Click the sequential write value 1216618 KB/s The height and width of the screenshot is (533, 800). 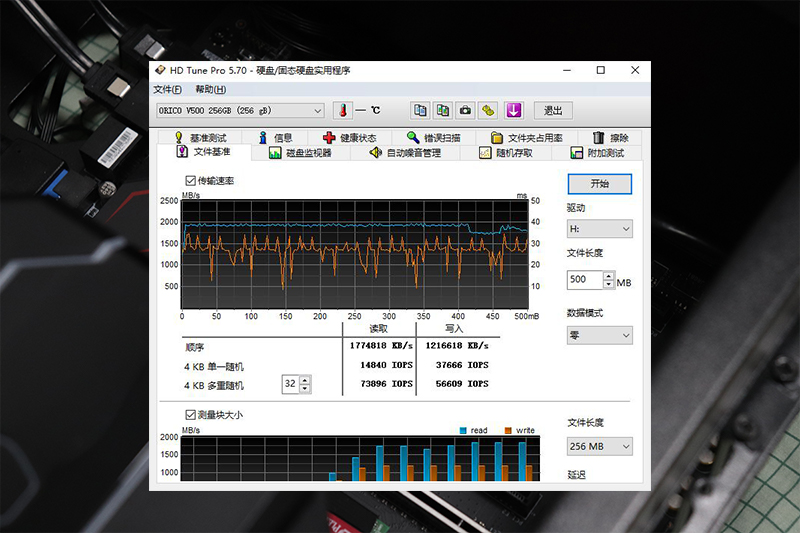coord(457,345)
